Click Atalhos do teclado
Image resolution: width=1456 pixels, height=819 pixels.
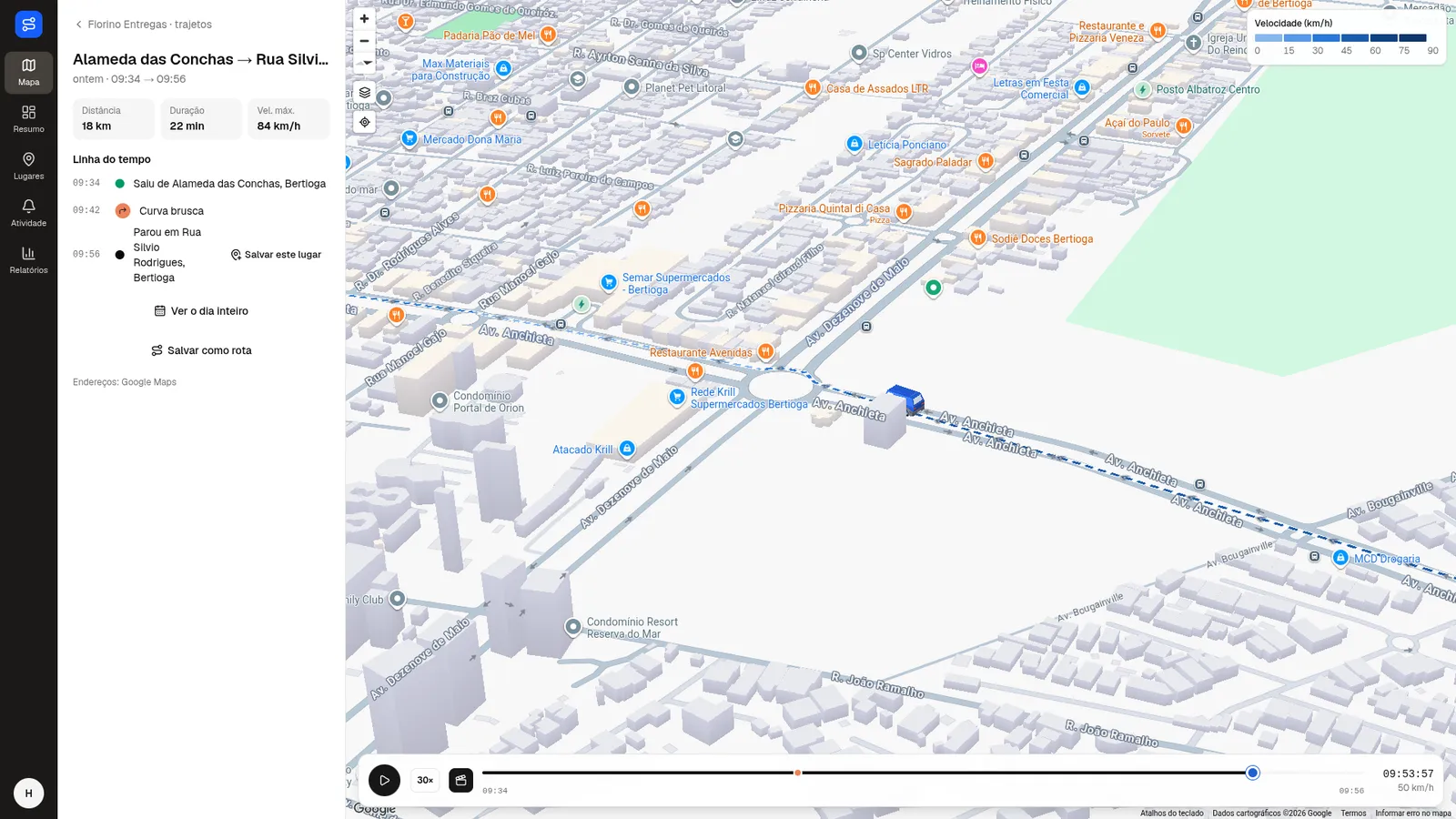tap(1172, 814)
